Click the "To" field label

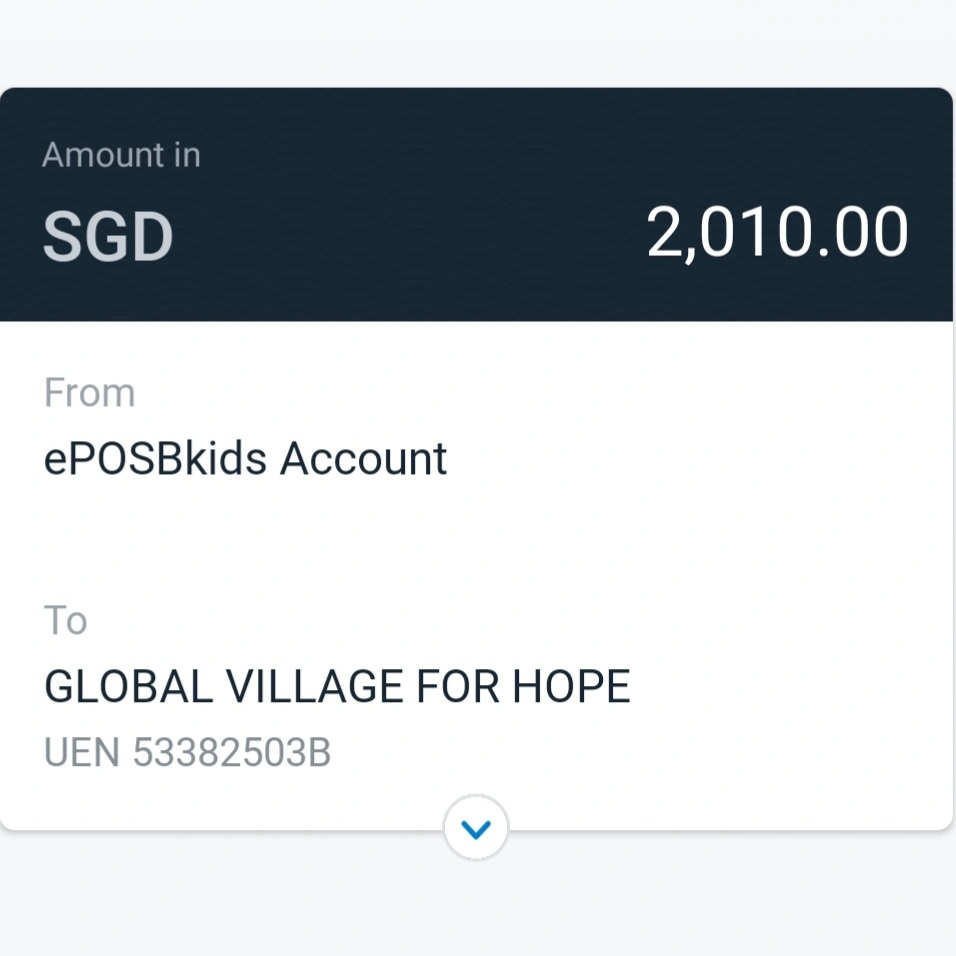pyautogui.click(x=66, y=621)
